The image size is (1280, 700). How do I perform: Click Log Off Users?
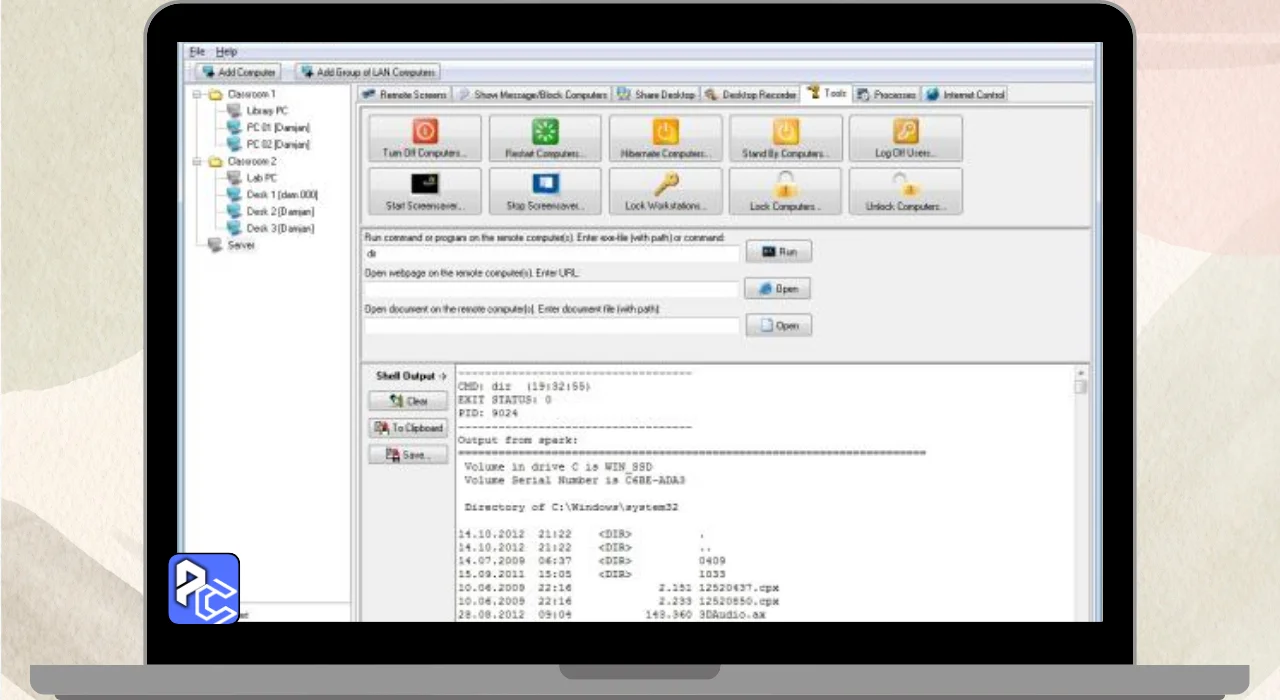point(906,138)
